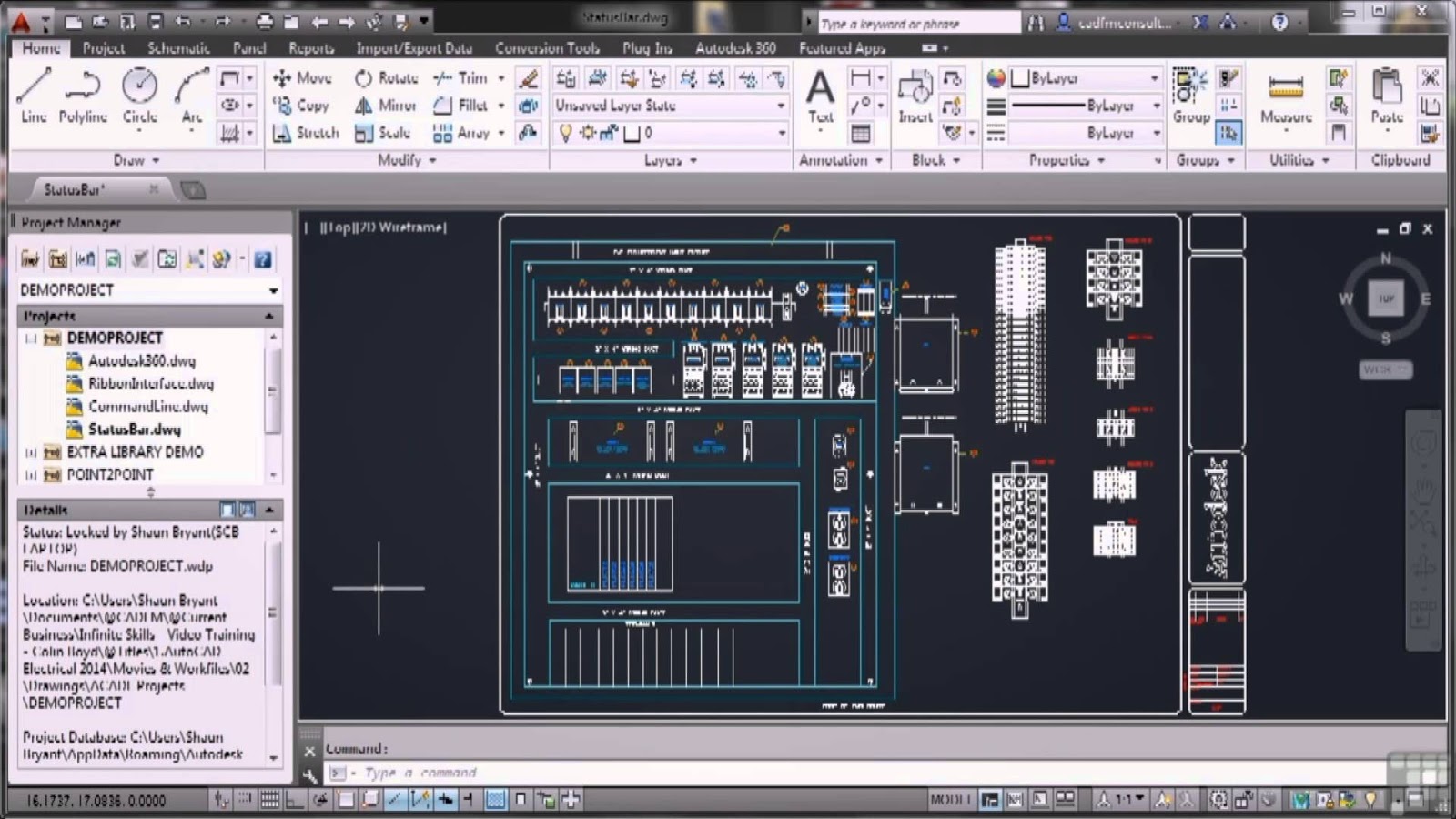Toggle snap mode in status bar
Screen dimensions: 1456x819
click(245, 800)
